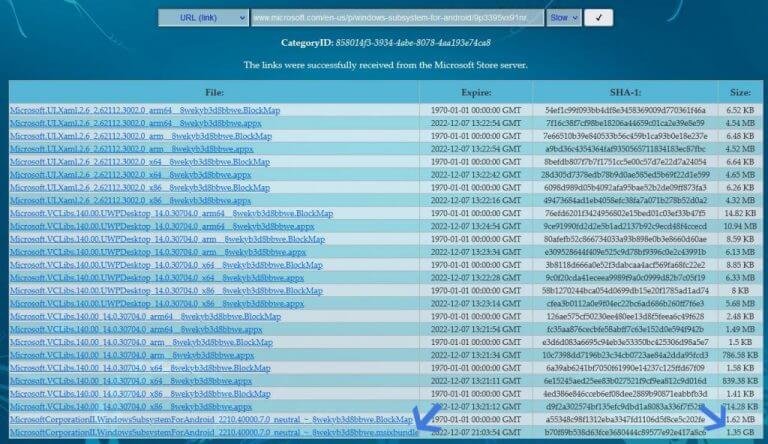Select the "4.65 MB" size cell
768x444 pixels.
740,174
